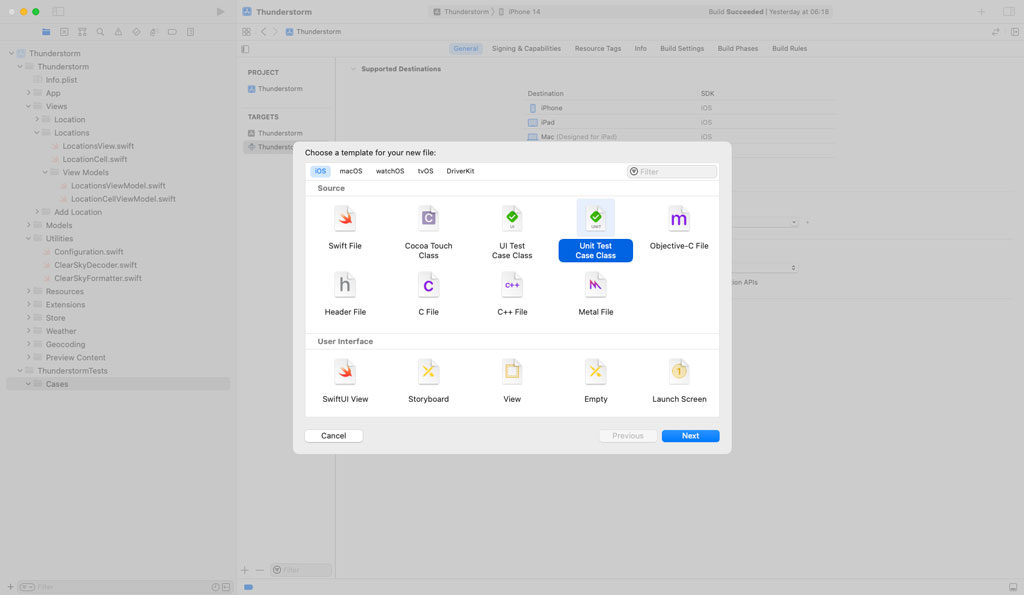Select the C++ File template
Image resolution: width=1024 pixels, height=595 pixels.
512,287
